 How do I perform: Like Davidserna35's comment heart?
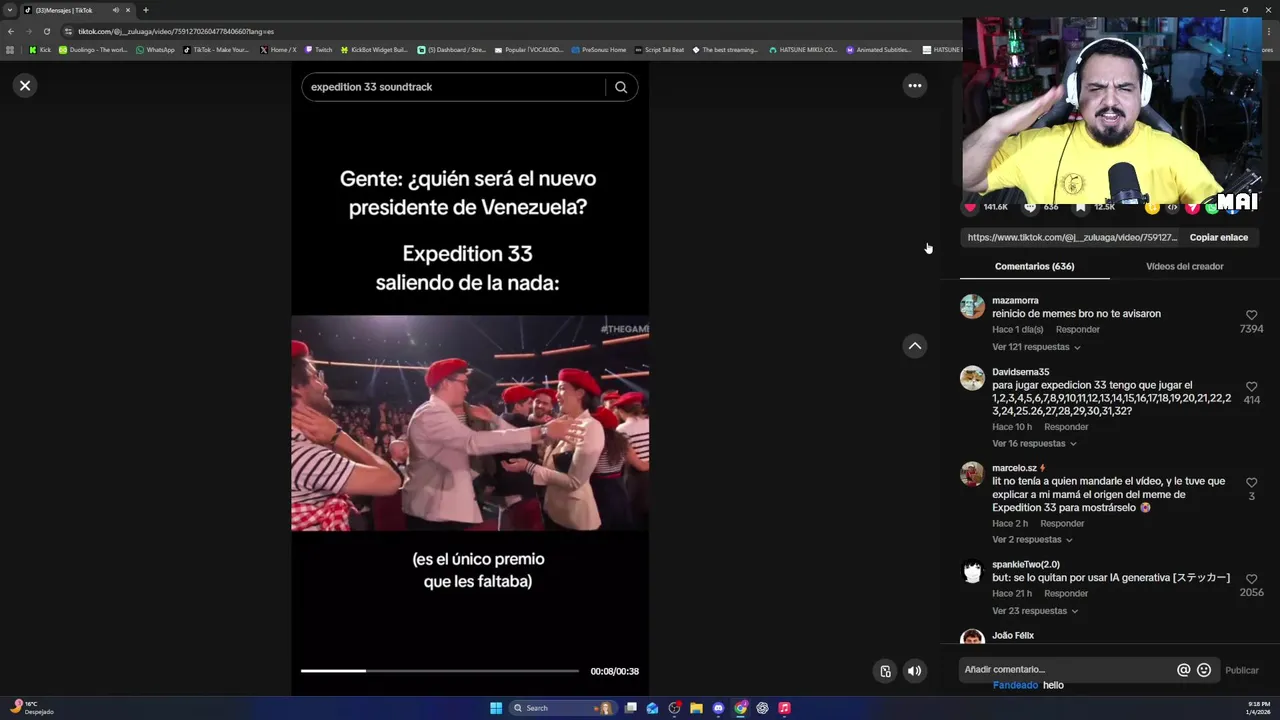click(1251, 386)
